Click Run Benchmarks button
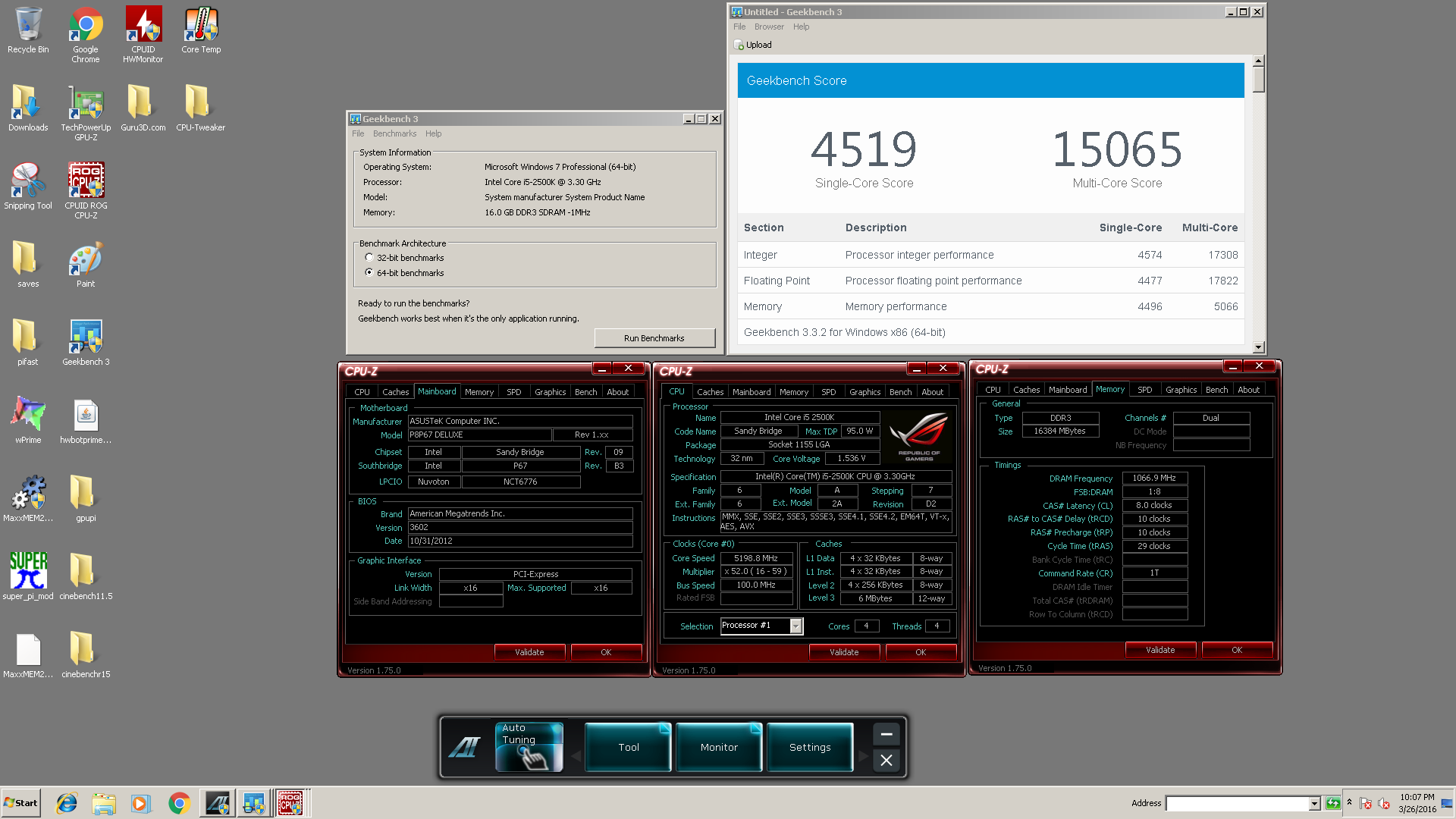The height and width of the screenshot is (819, 1456). click(x=654, y=338)
